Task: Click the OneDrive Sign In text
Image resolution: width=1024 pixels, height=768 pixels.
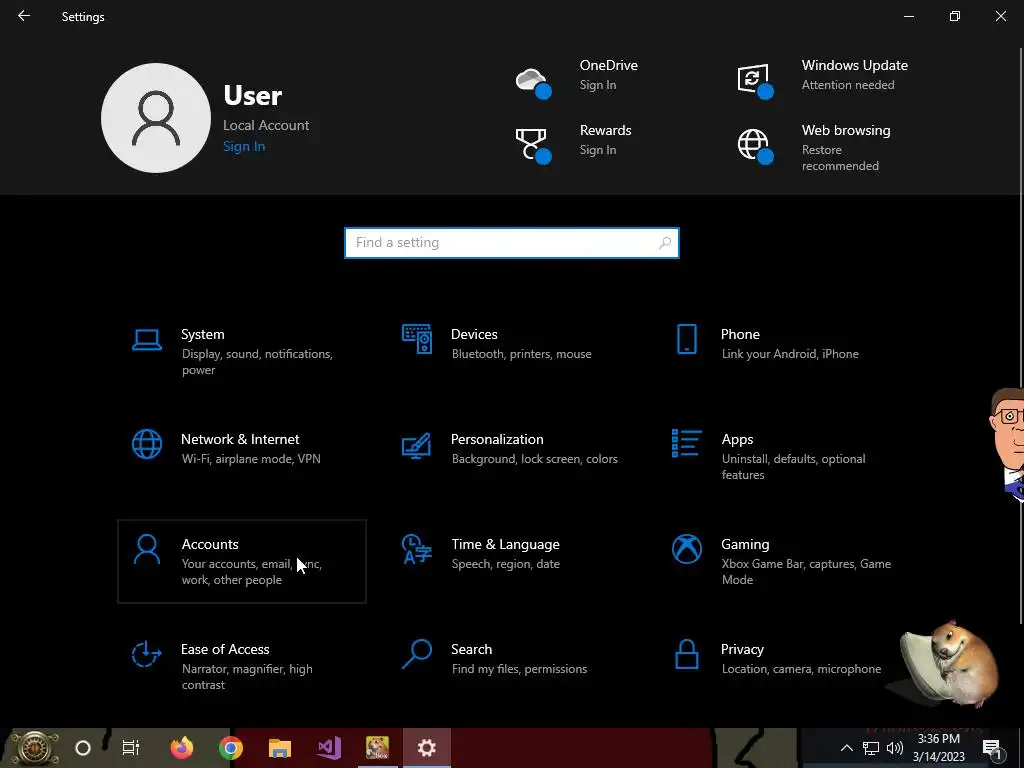Action: tap(598, 85)
